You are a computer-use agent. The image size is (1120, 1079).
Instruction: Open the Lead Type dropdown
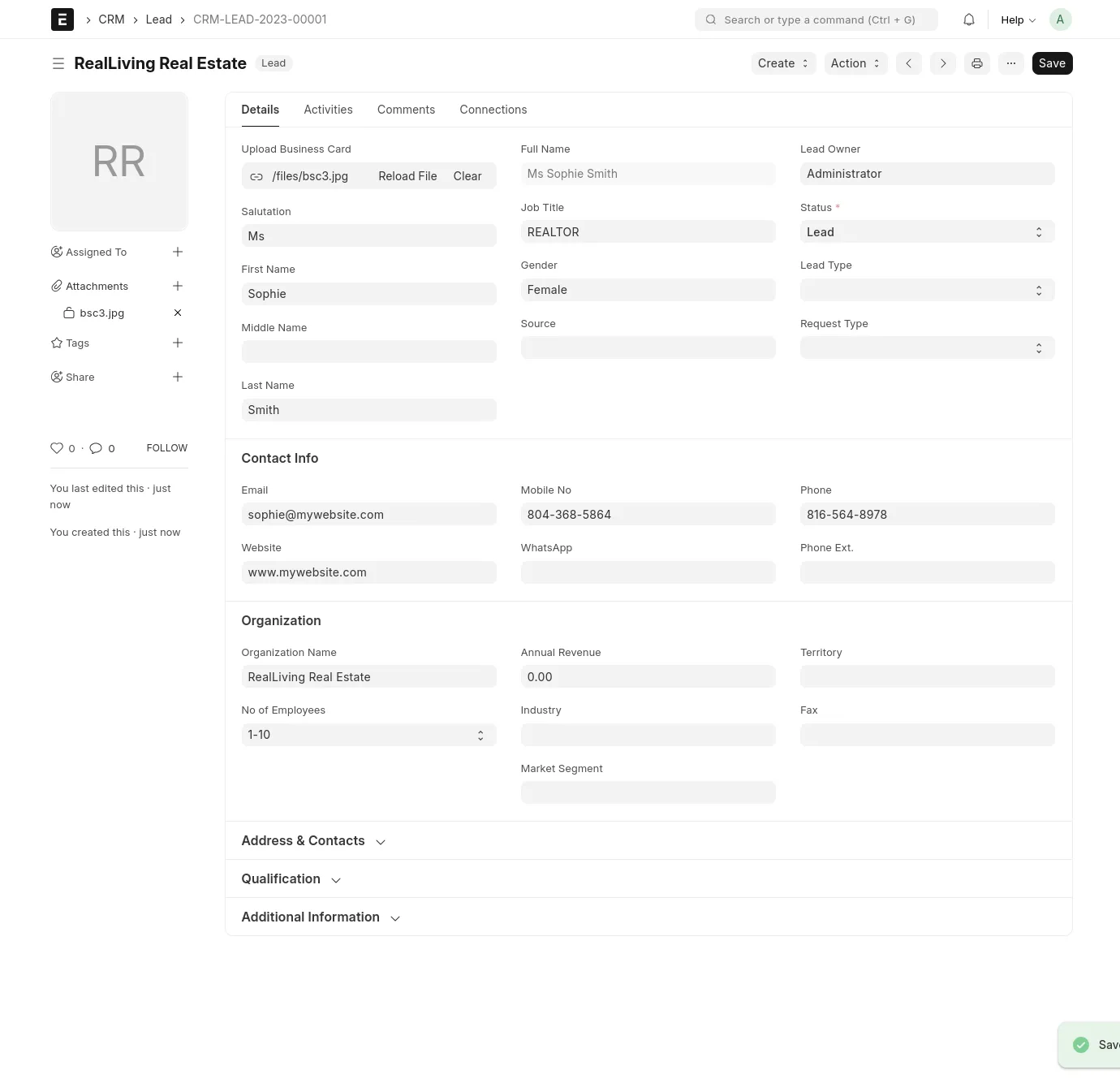tap(927, 290)
